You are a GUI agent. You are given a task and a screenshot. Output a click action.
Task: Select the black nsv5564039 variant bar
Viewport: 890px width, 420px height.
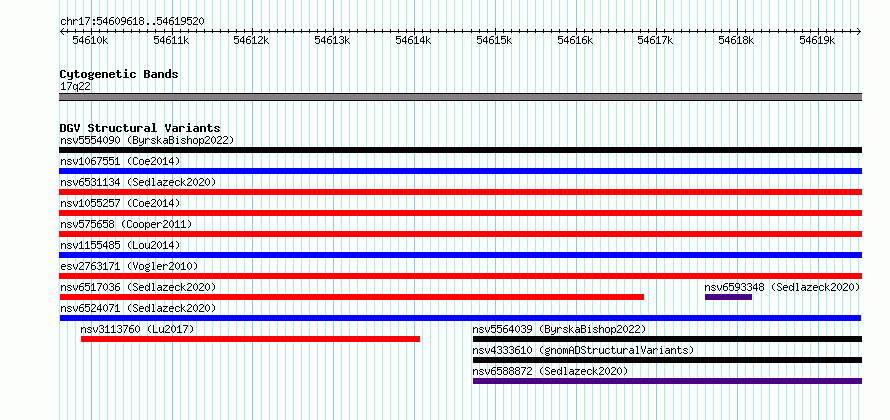(668, 339)
